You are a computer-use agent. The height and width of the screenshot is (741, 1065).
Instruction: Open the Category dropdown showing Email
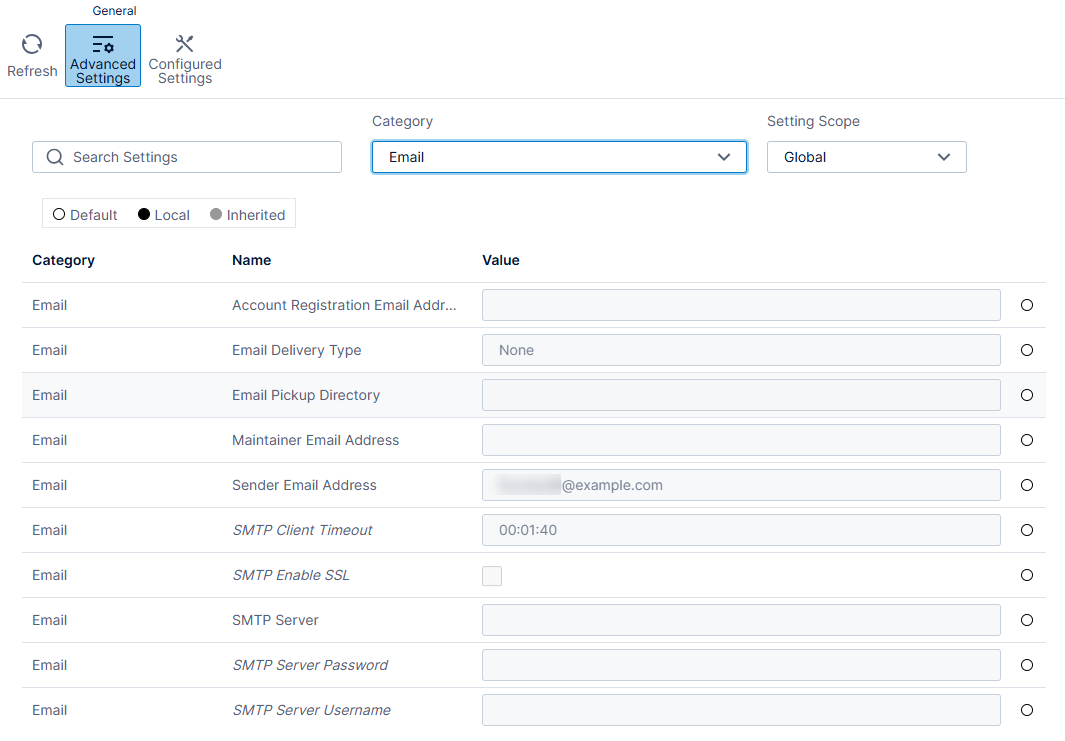point(559,157)
